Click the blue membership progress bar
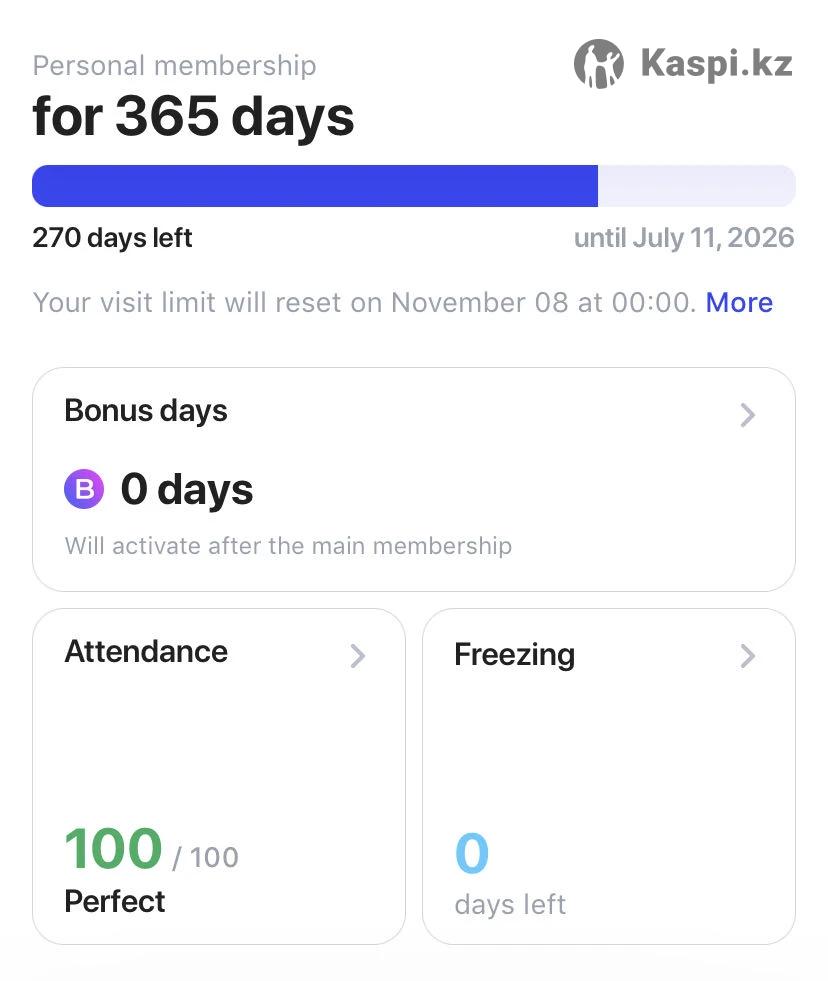 coord(315,186)
